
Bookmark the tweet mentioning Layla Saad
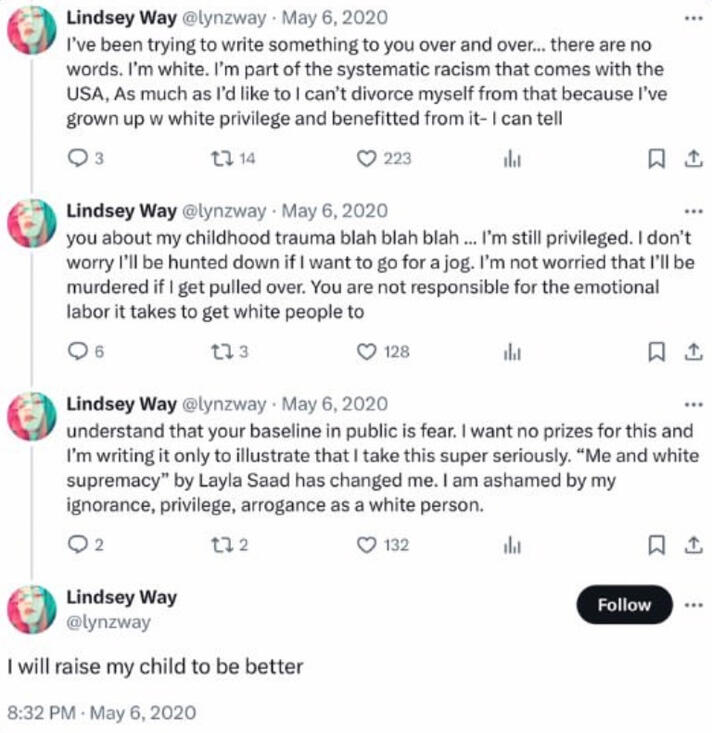pos(657,545)
